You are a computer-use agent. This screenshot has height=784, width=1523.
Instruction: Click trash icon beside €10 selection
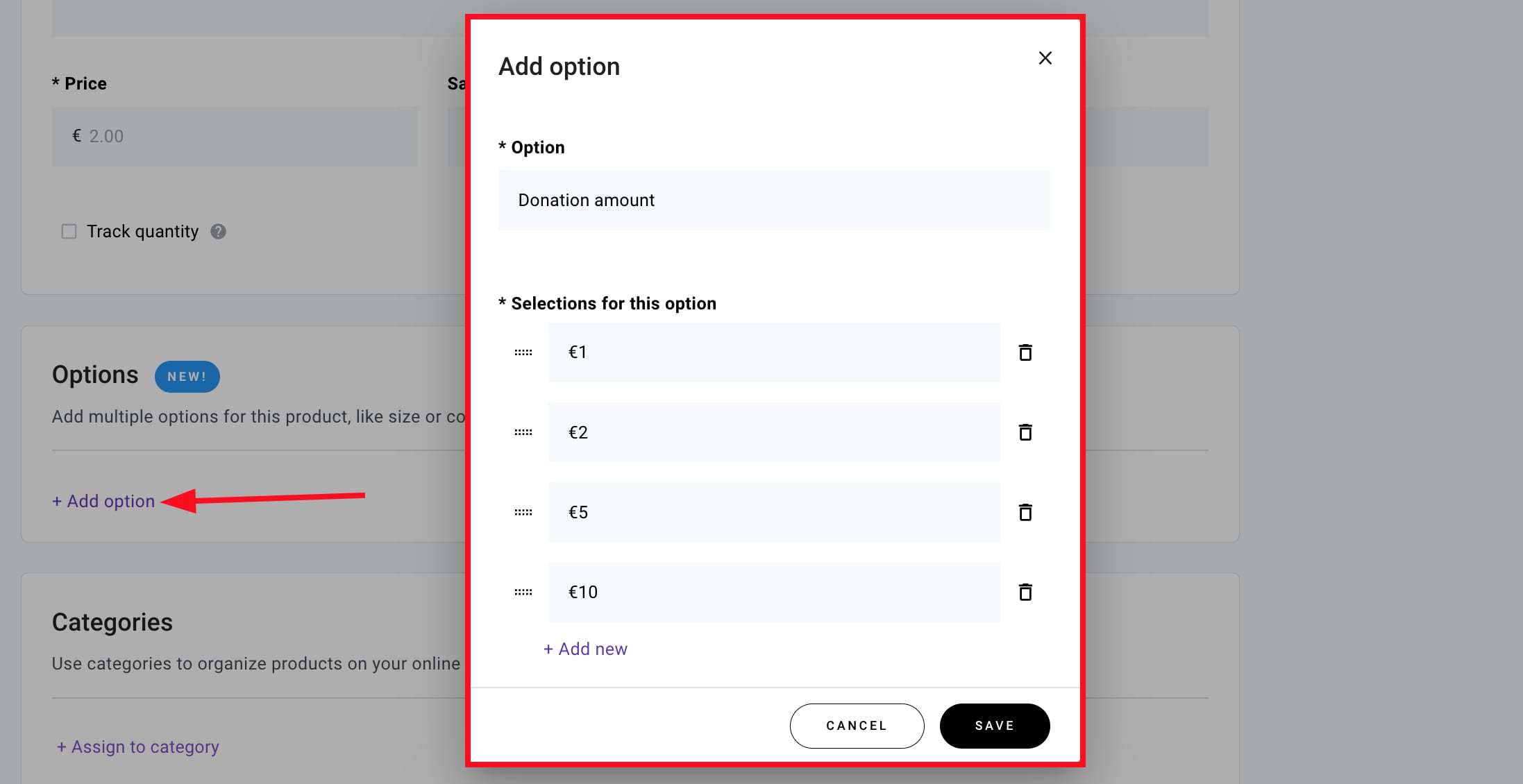click(1025, 592)
